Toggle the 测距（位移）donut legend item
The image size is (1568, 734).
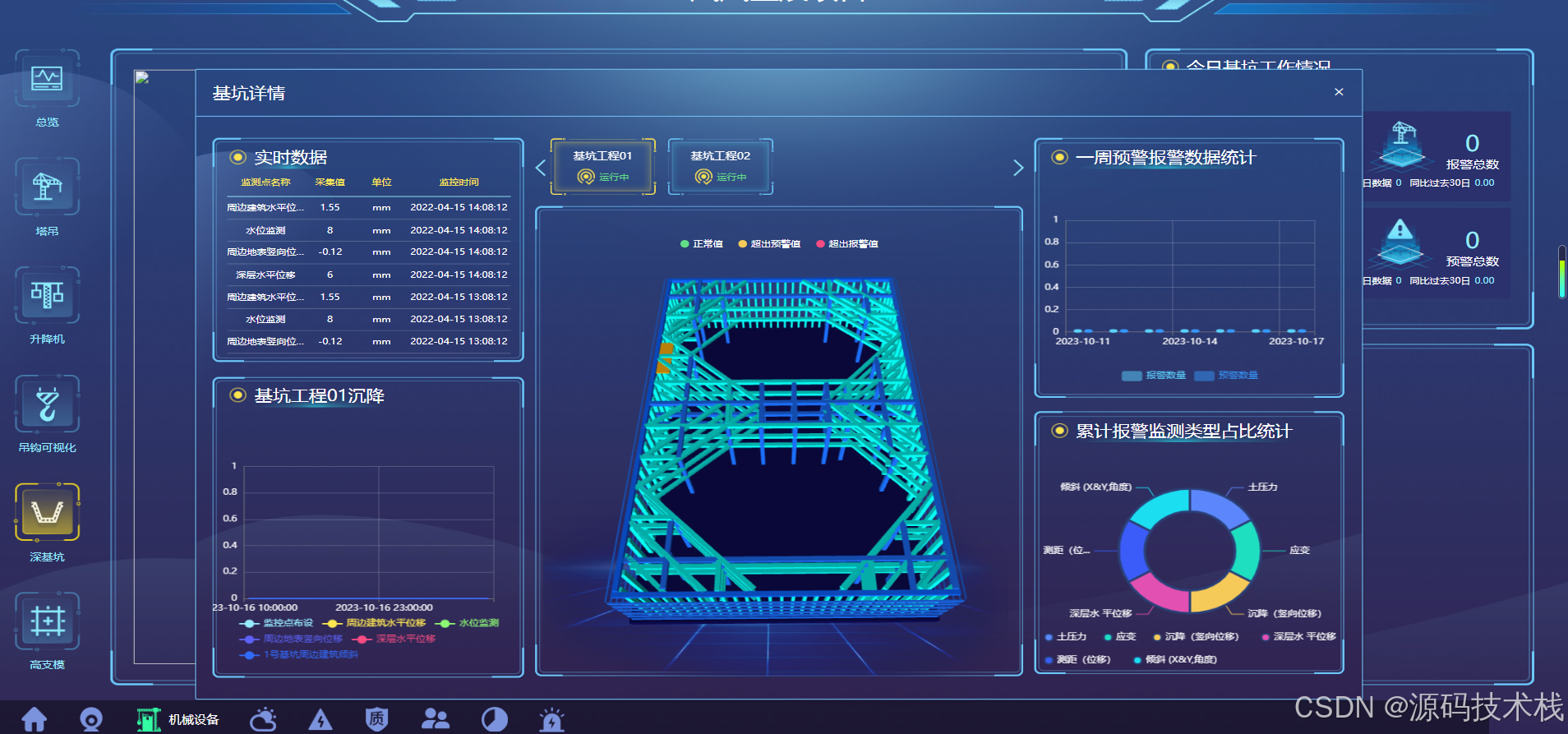(1077, 660)
